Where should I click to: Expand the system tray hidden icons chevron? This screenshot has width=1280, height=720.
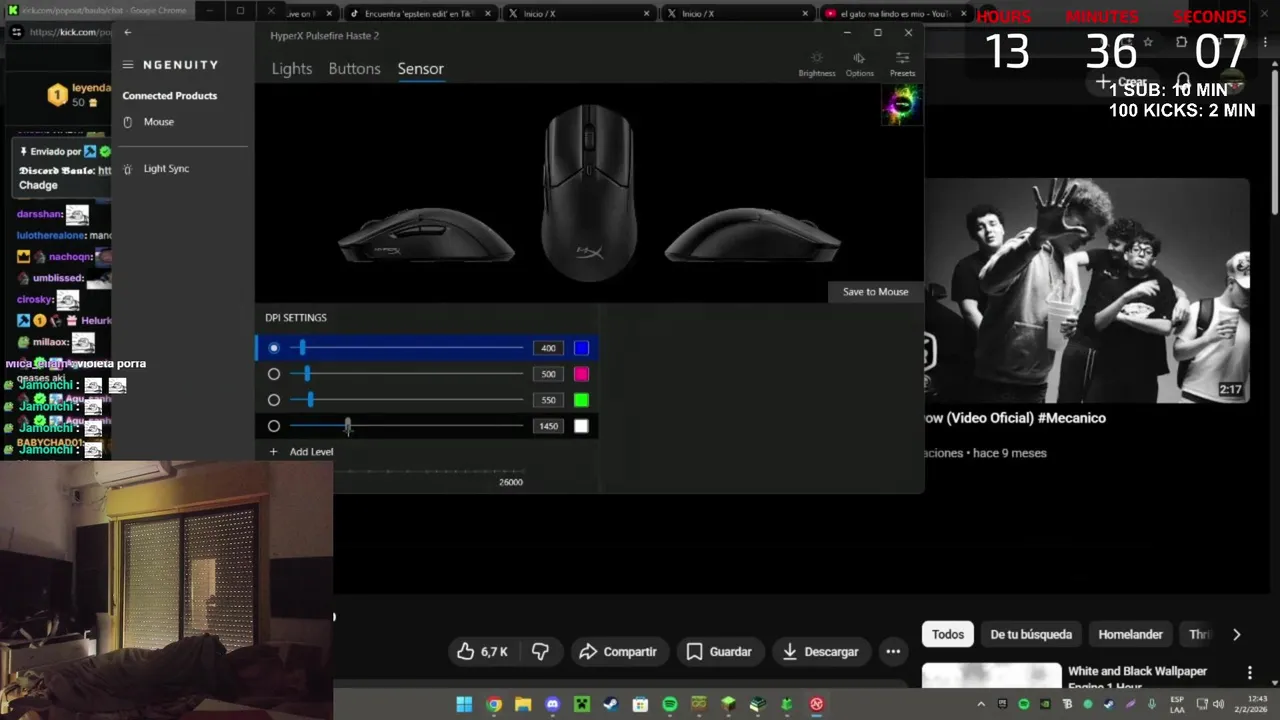[x=981, y=705]
